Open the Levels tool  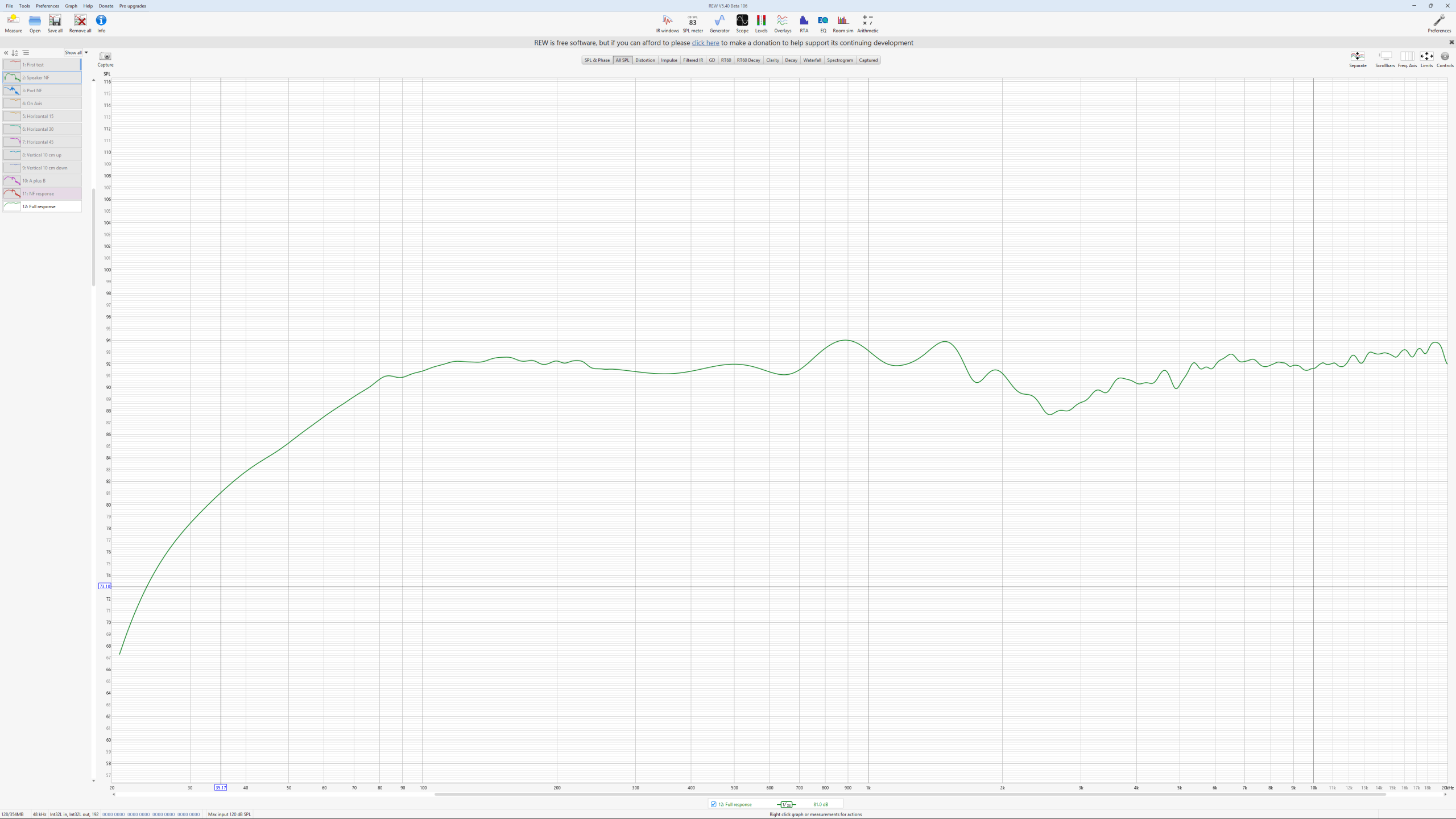point(761,23)
